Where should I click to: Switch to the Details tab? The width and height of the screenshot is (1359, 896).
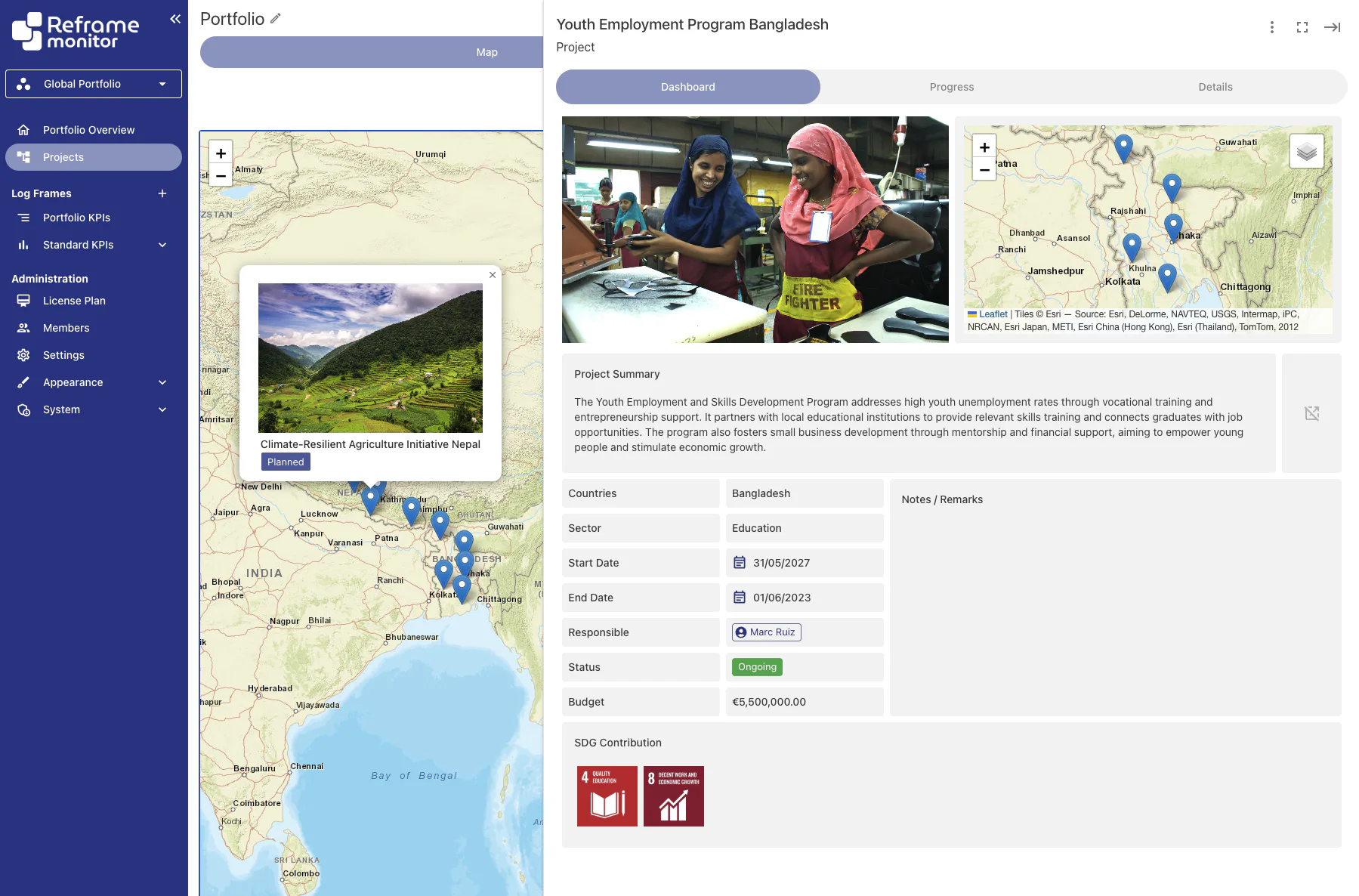(x=1215, y=87)
